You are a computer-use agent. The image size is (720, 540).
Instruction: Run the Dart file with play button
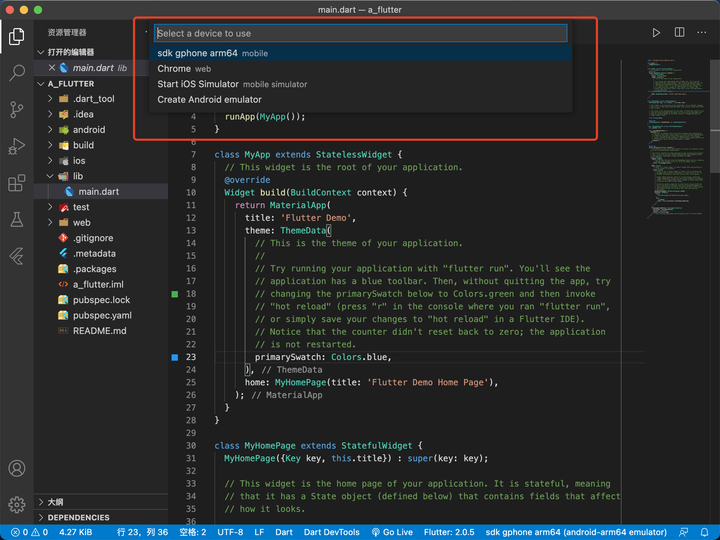[656, 33]
